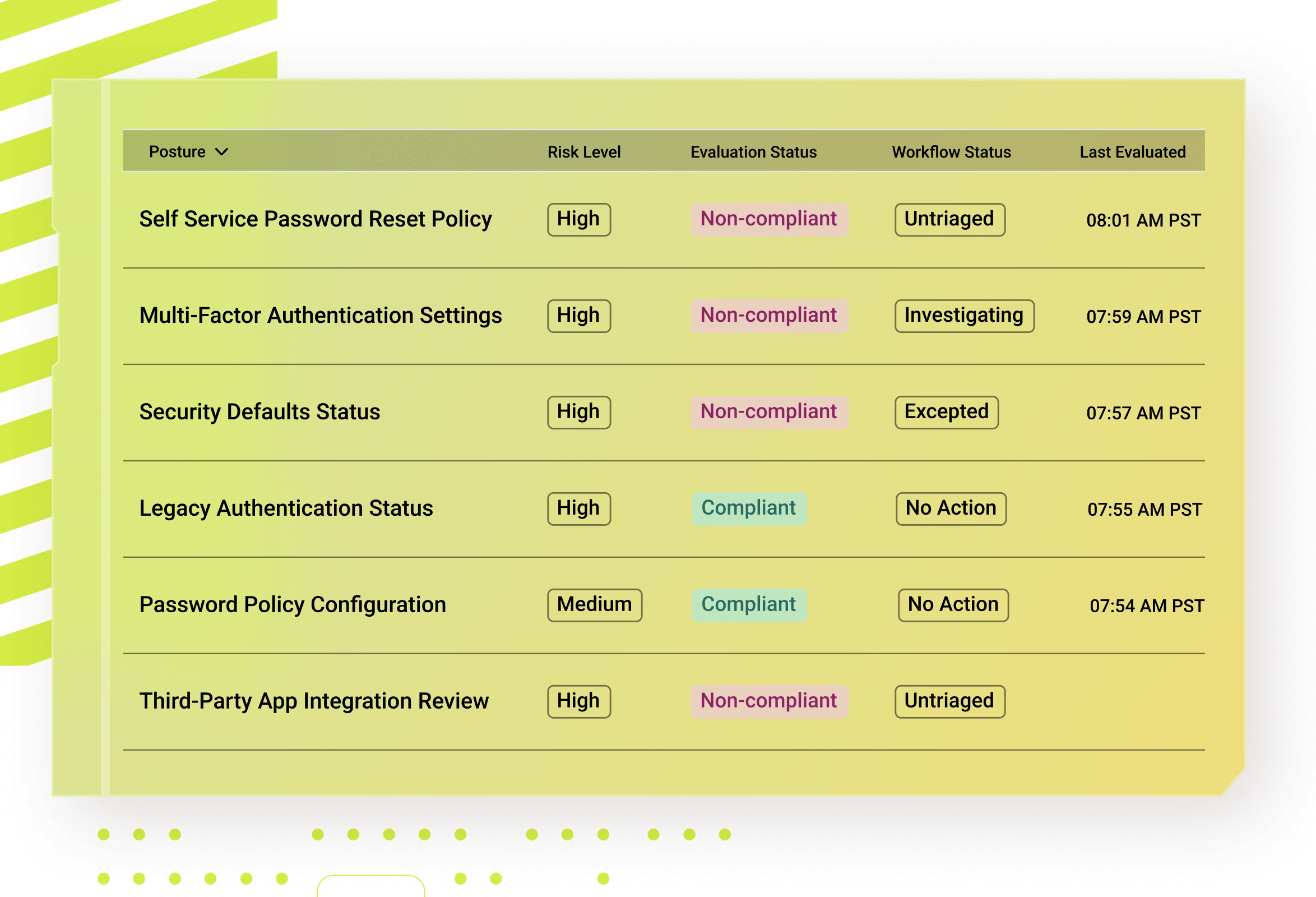Open Password Policy Configuration row
Image resolution: width=1316 pixels, height=897 pixels.
pos(664,605)
